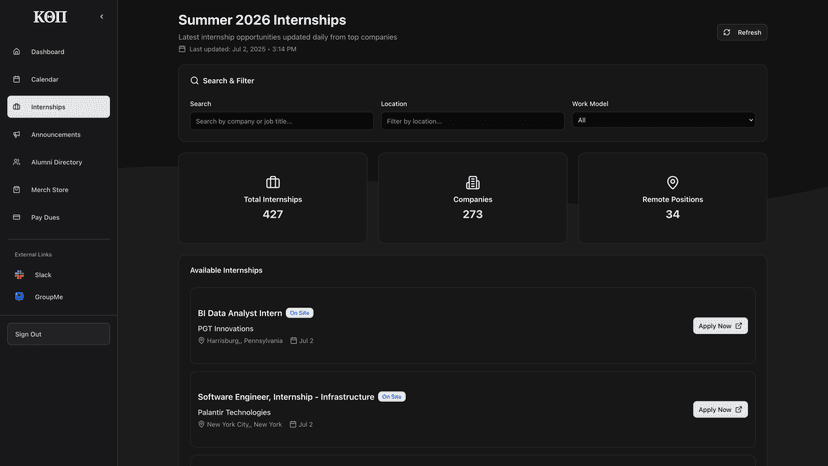Click the PGT Innovations company name
The image size is (828, 466).
tap(225, 329)
